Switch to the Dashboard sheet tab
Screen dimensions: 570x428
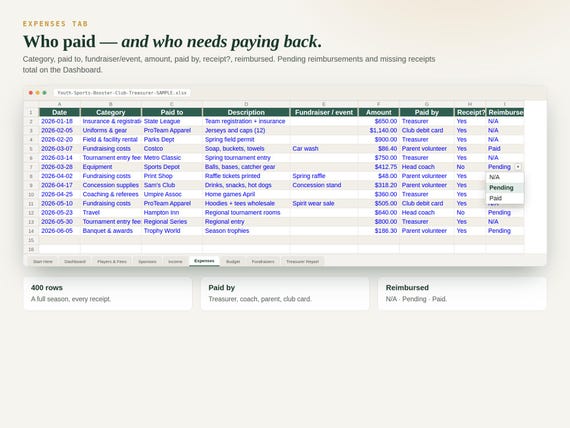click(x=75, y=261)
